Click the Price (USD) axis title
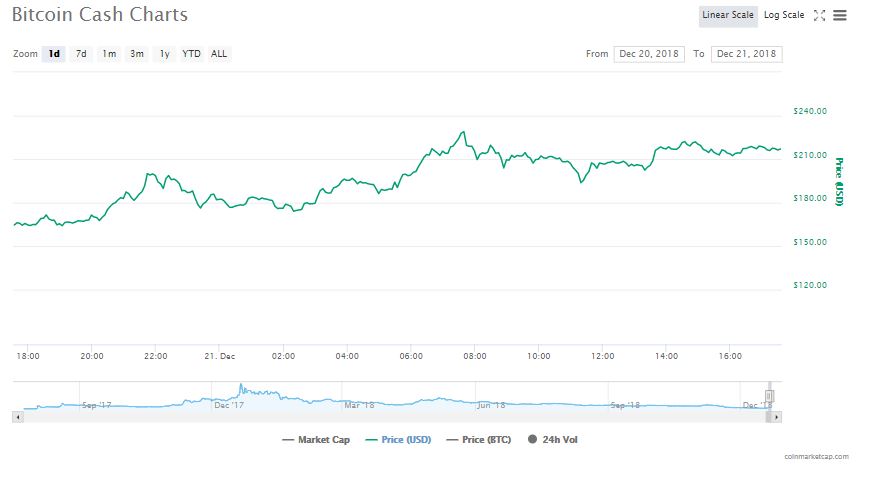This screenshot has width=877, height=482. pyautogui.click(x=838, y=182)
